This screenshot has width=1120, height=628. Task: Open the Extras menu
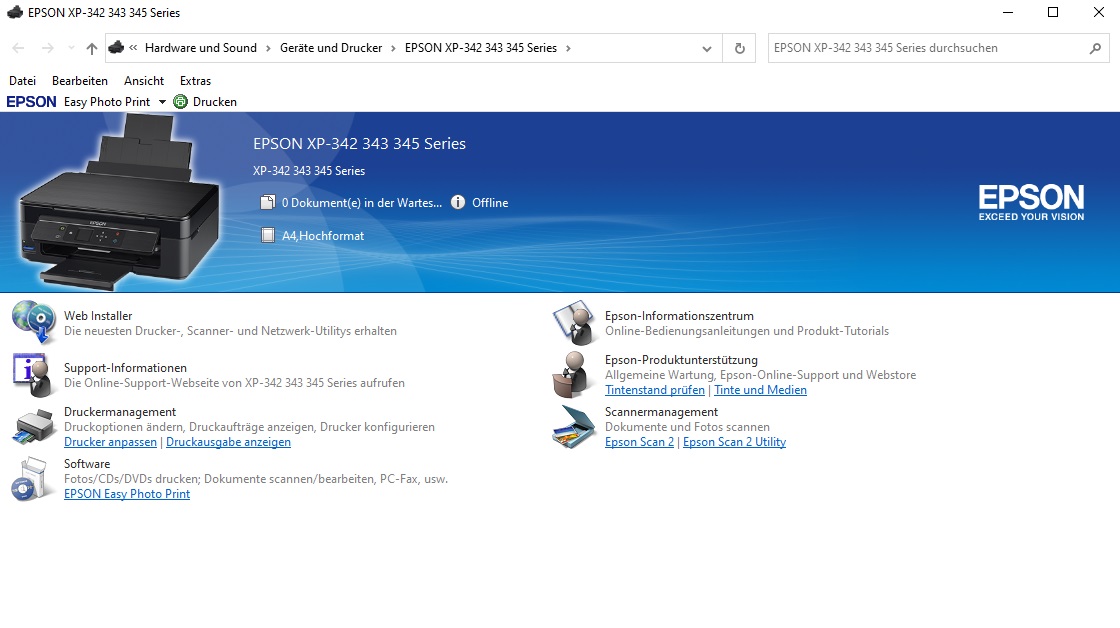pyautogui.click(x=195, y=81)
